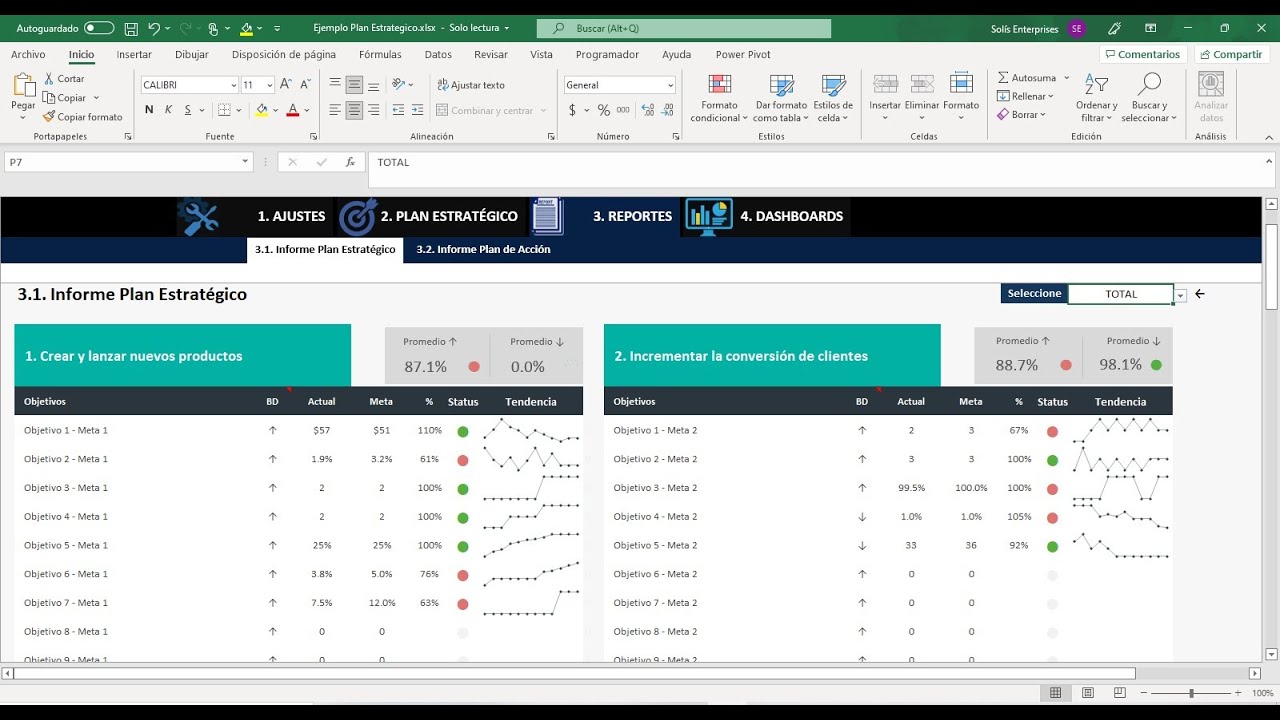Open Buscar y seleccionar magnifier
The image size is (1280, 720).
tap(1150, 98)
